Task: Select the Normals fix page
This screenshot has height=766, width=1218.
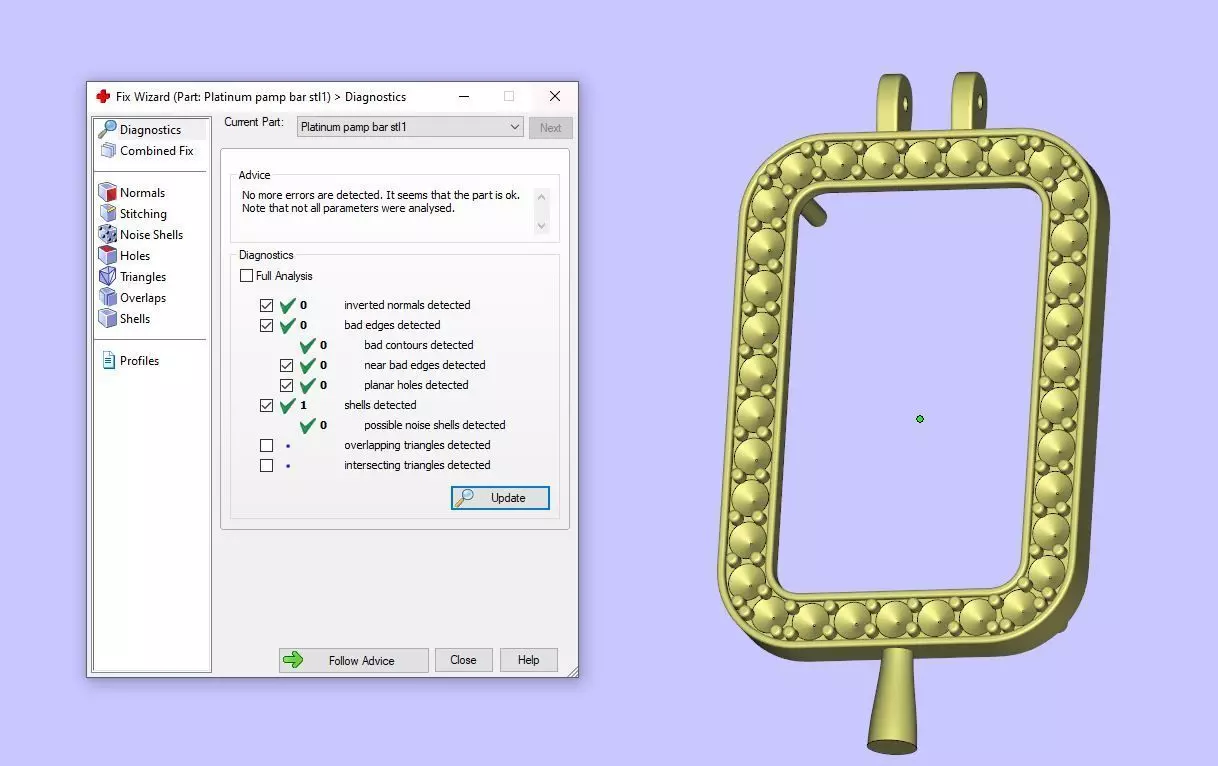Action: 132,192
